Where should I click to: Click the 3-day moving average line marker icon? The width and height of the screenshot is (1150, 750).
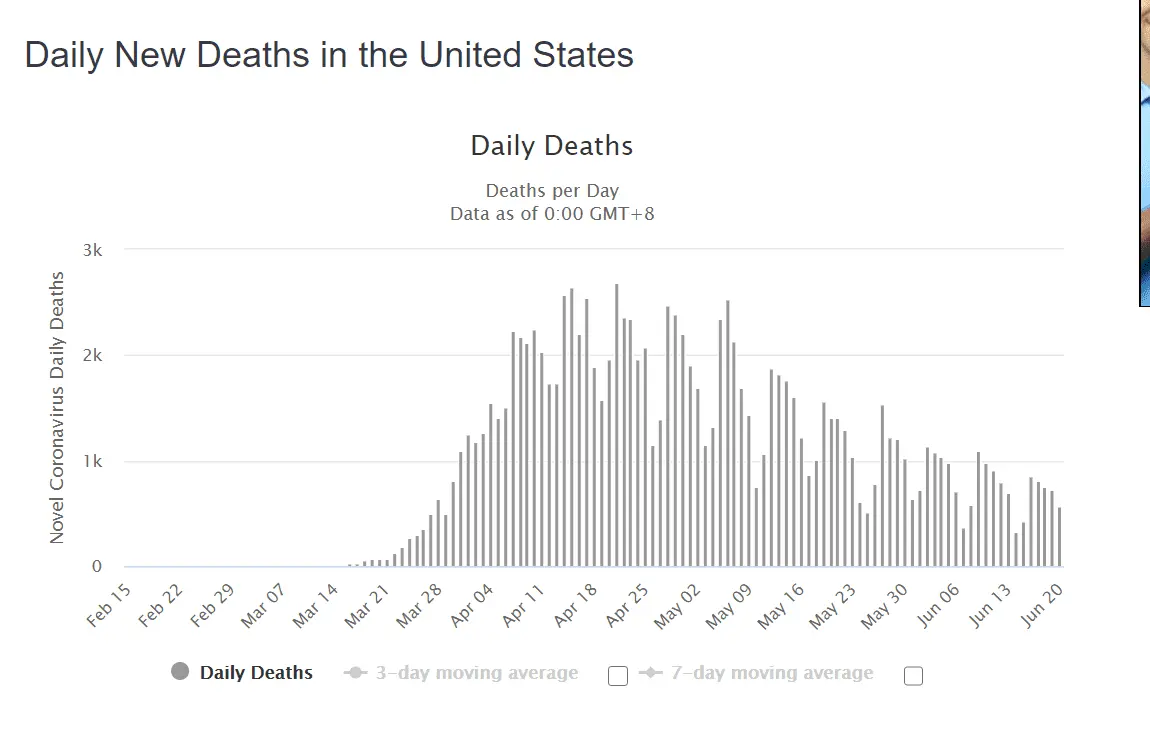(x=355, y=673)
